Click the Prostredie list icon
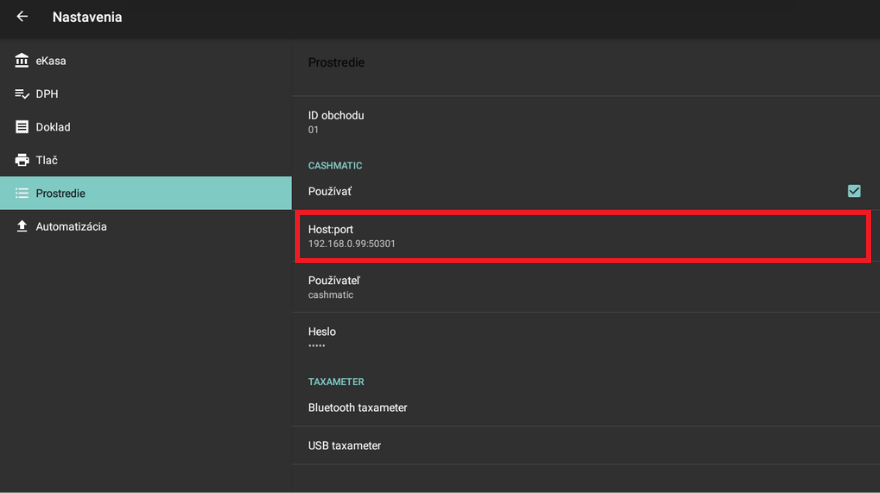 click(22, 193)
